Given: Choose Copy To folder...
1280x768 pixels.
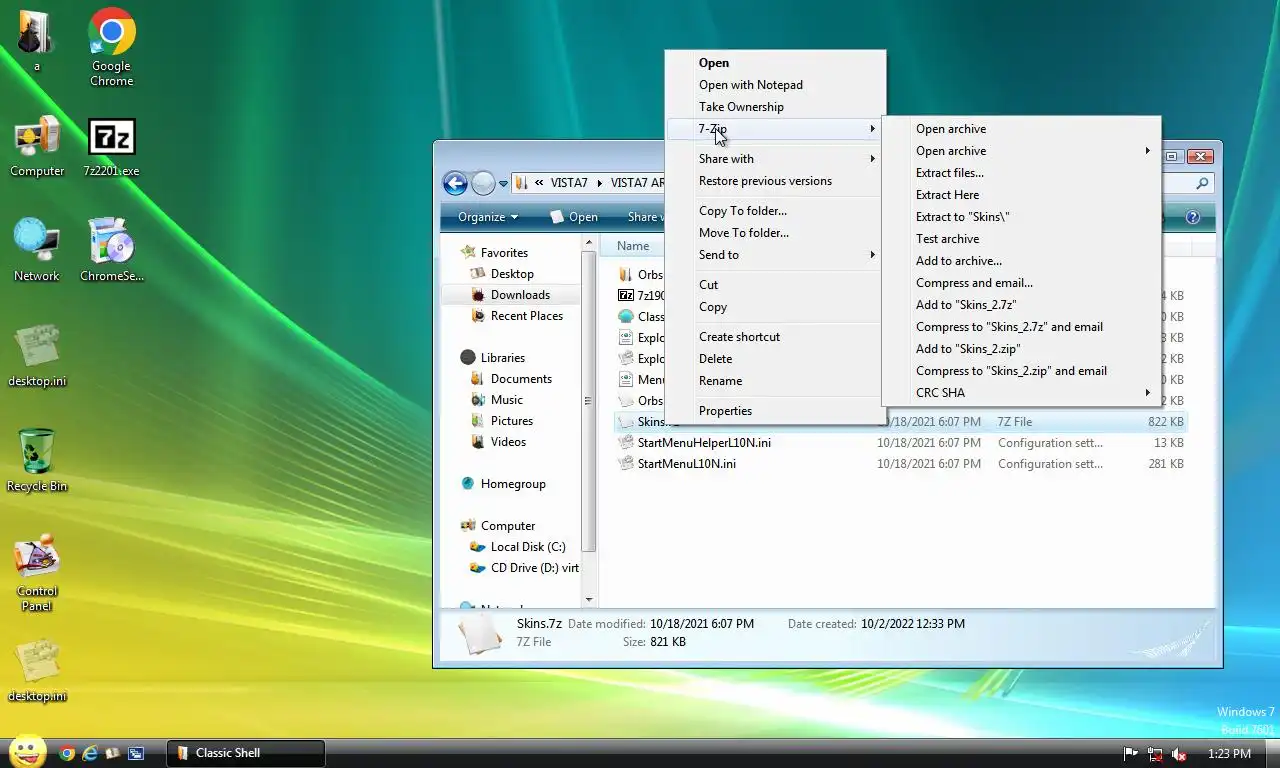Looking at the screenshot, I should [774, 211].
